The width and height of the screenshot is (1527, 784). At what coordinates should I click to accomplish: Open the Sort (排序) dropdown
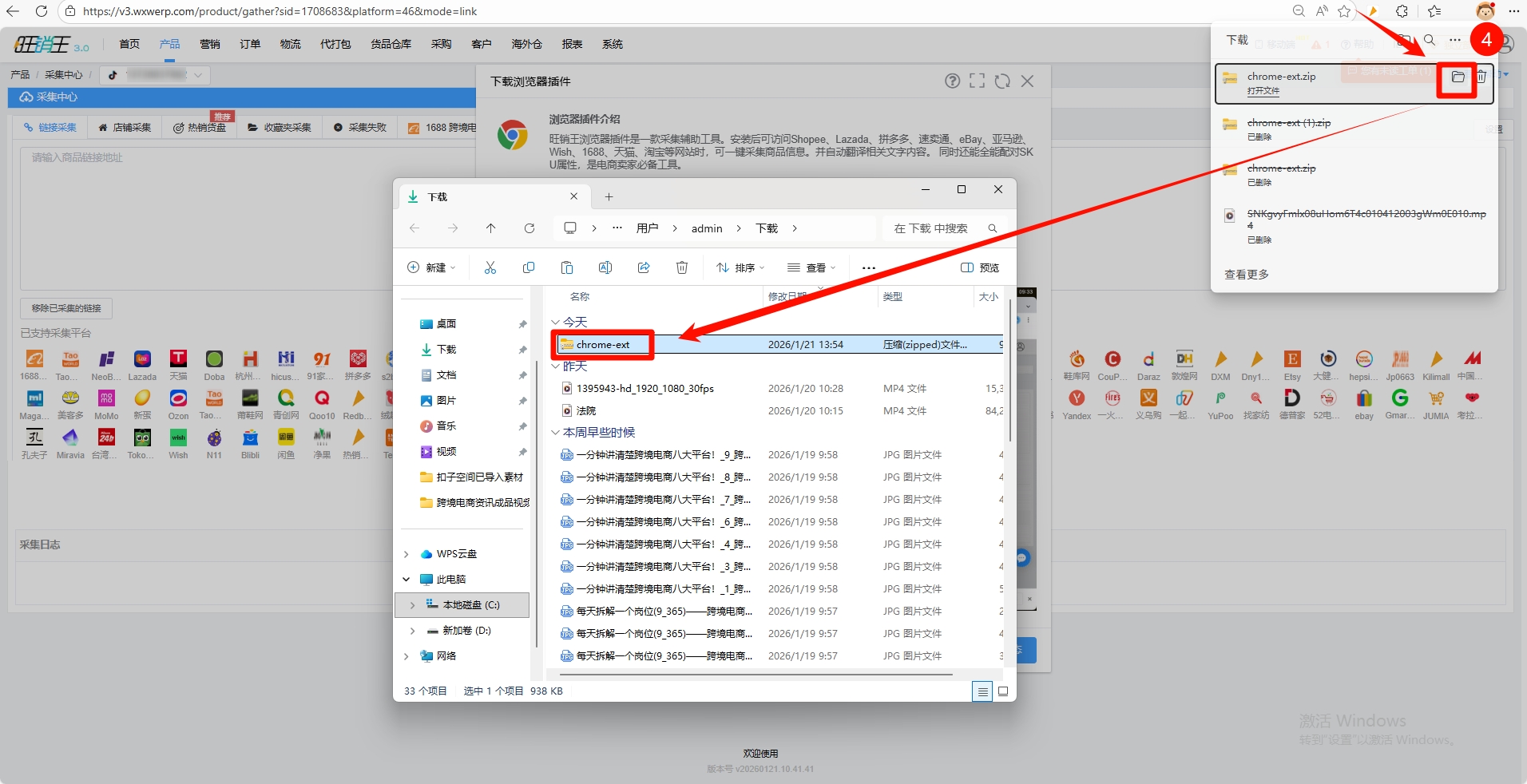[740, 267]
